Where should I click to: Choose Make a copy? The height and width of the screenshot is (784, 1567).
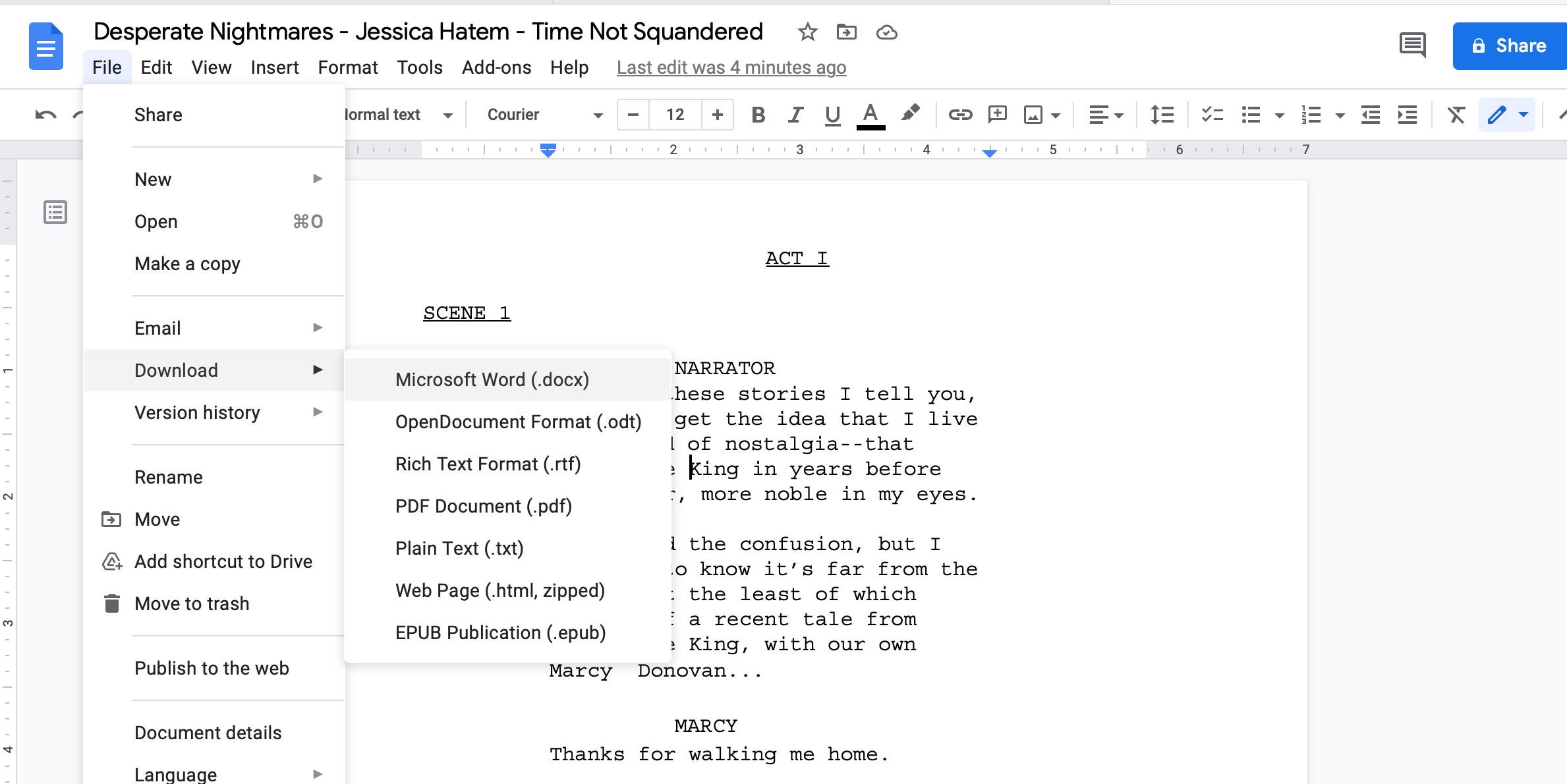[x=215, y=264]
